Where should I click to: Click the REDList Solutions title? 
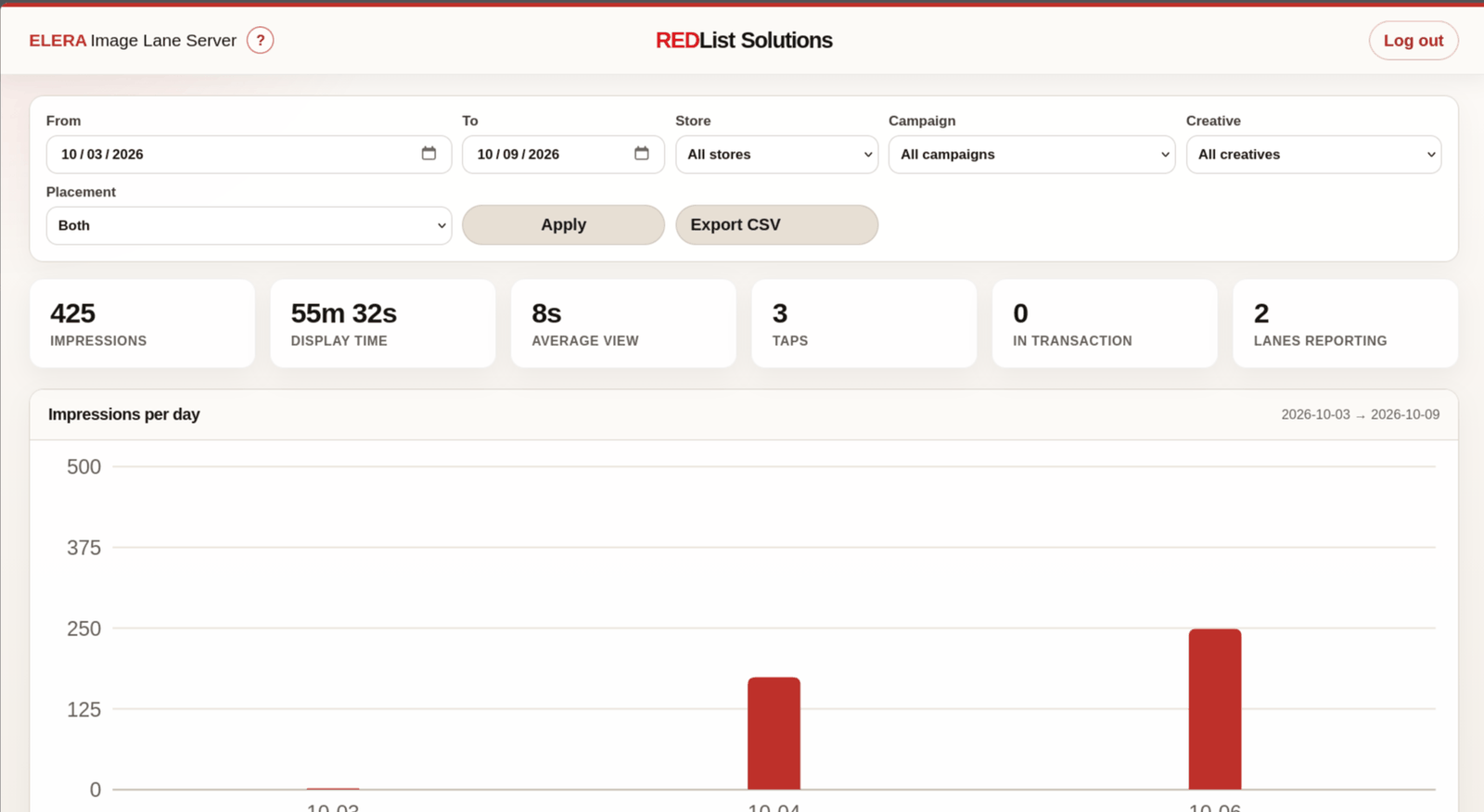point(744,41)
